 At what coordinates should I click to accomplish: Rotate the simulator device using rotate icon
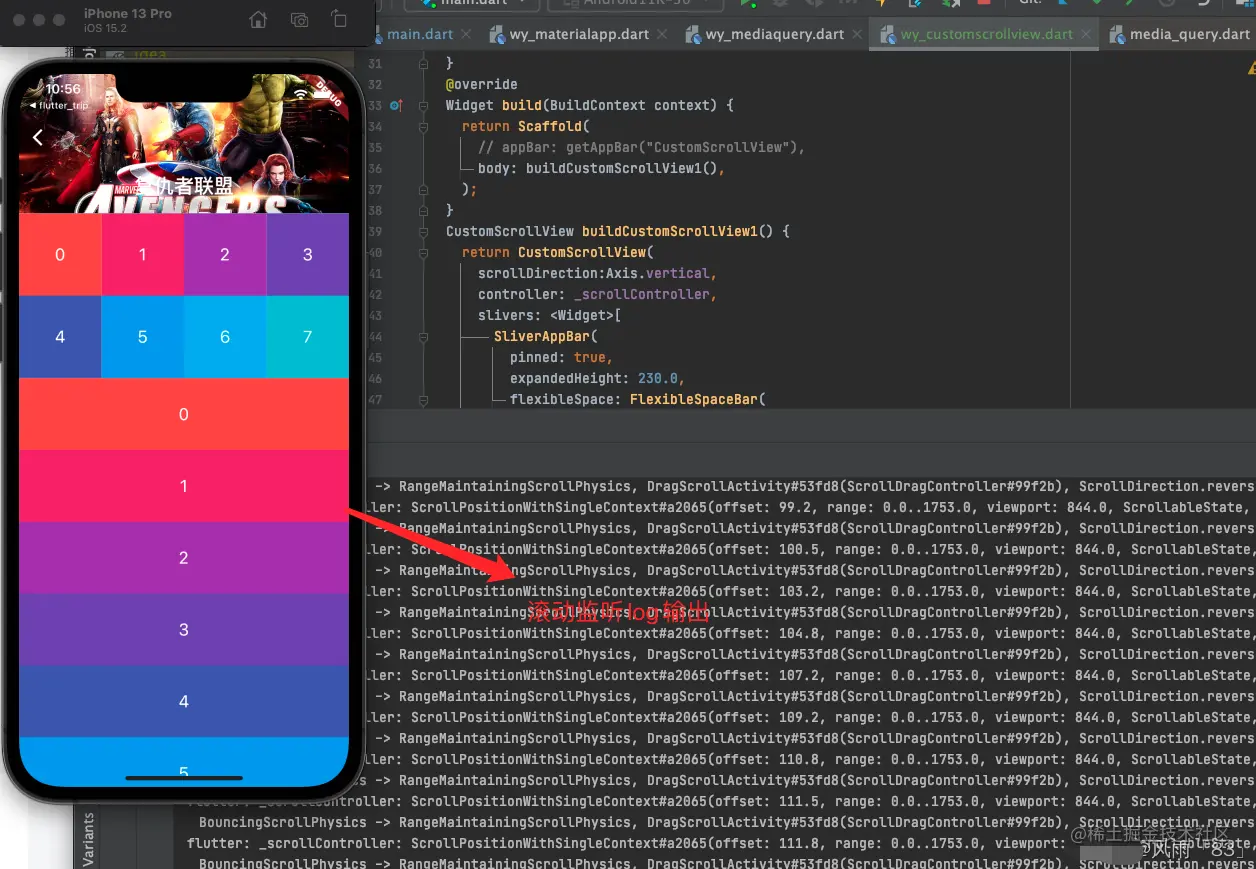(339, 20)
